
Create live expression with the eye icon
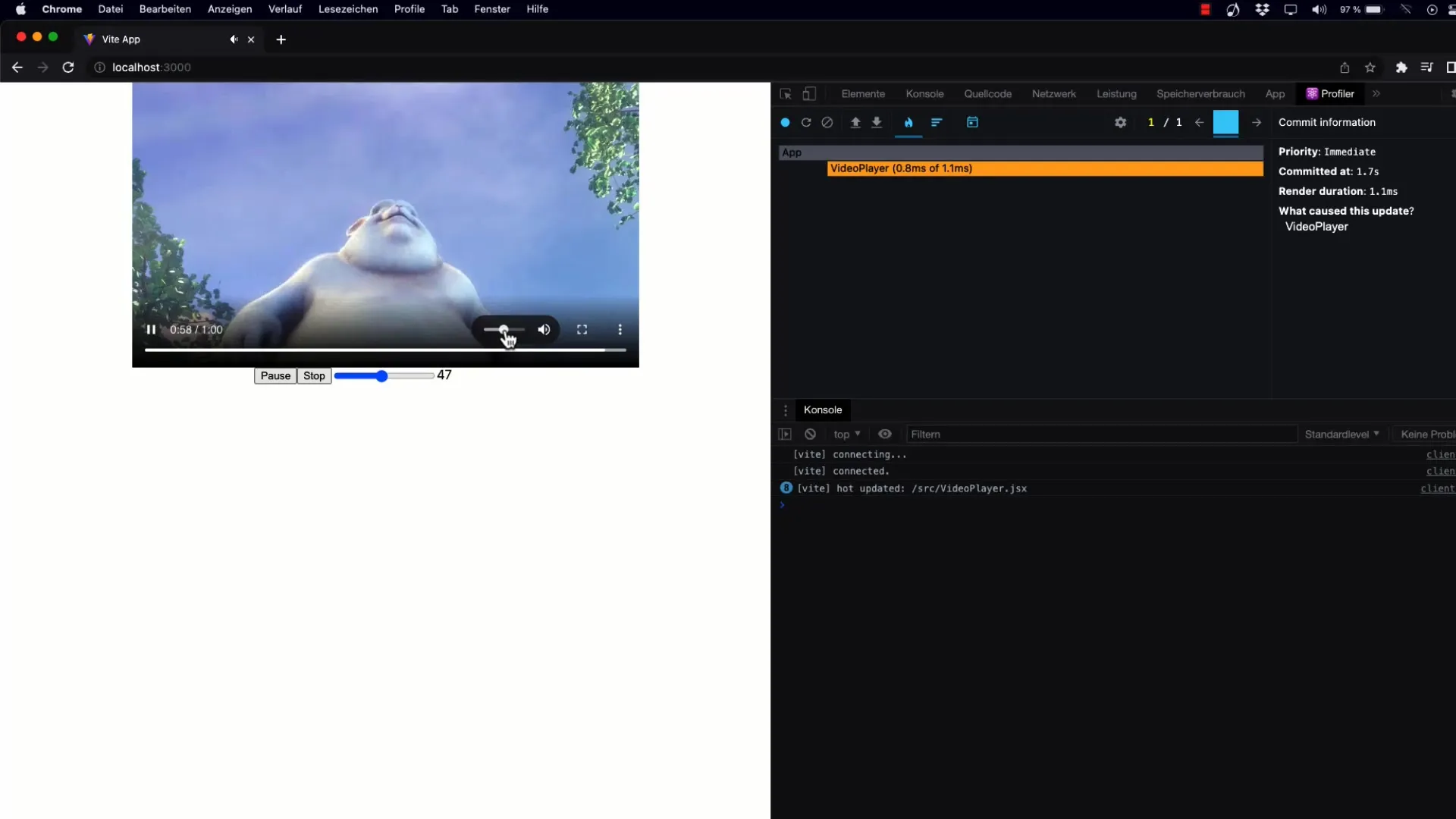(884, 435)
